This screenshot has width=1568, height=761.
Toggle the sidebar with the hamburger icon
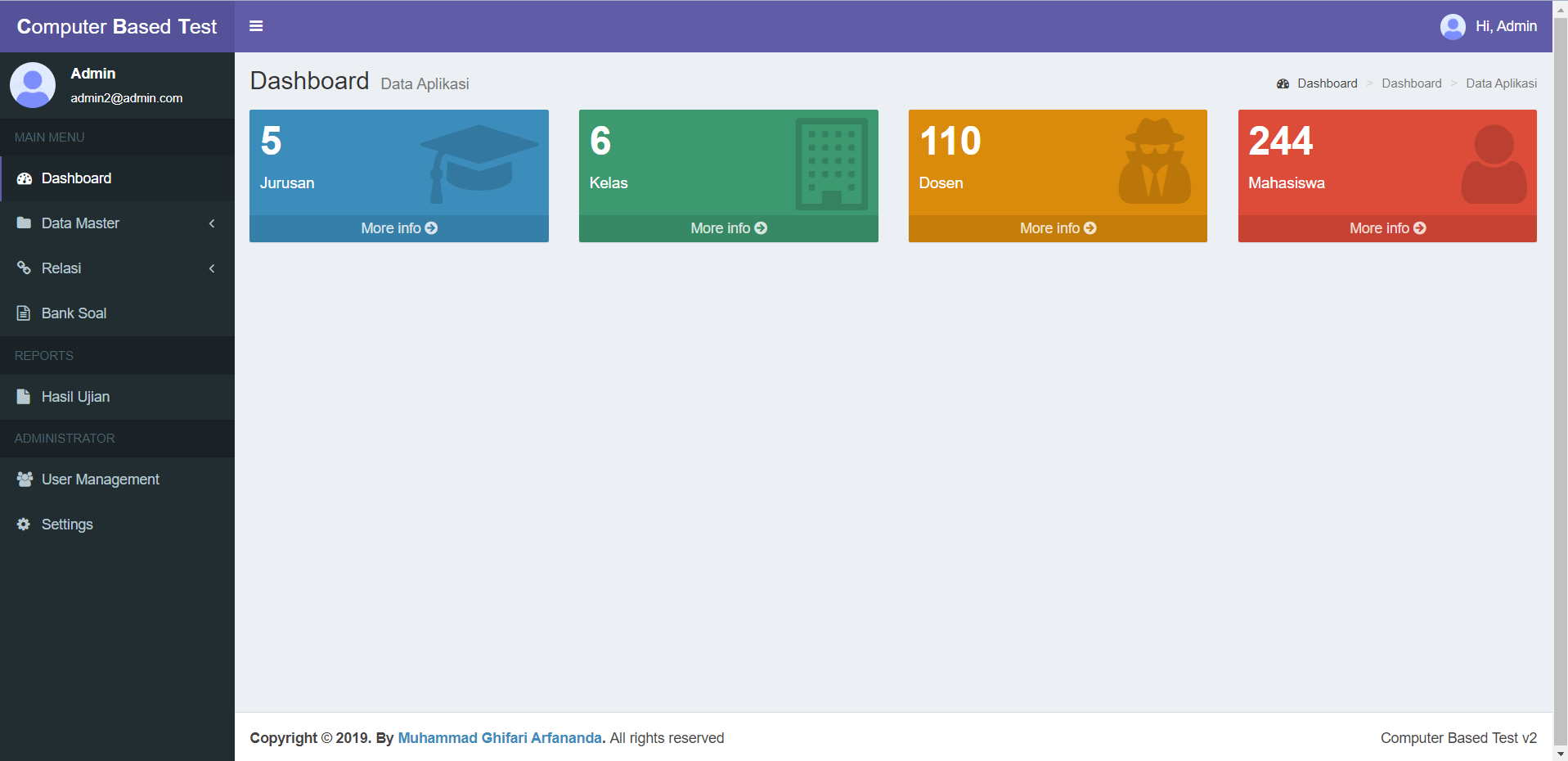click(256, 26)
